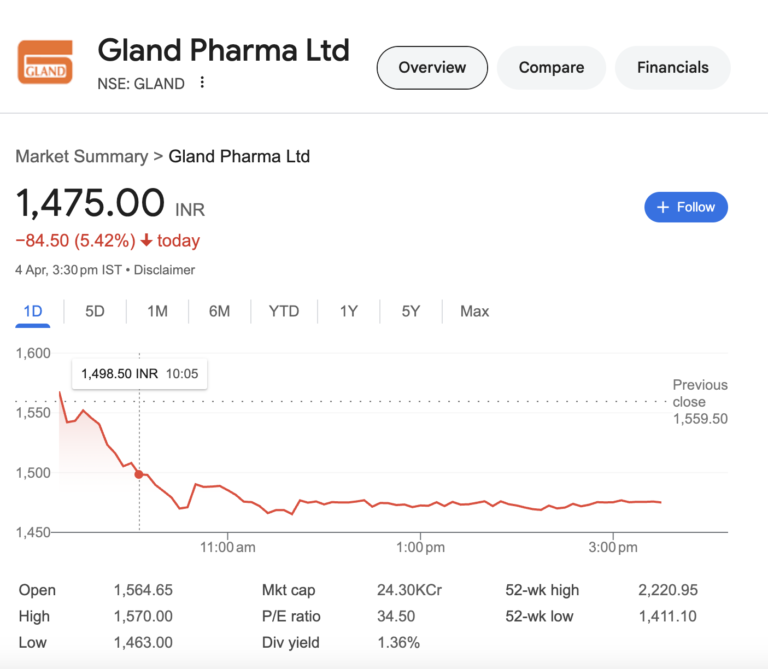Select the 1D chart range
The image size is (768, 669).
(33, 311)
